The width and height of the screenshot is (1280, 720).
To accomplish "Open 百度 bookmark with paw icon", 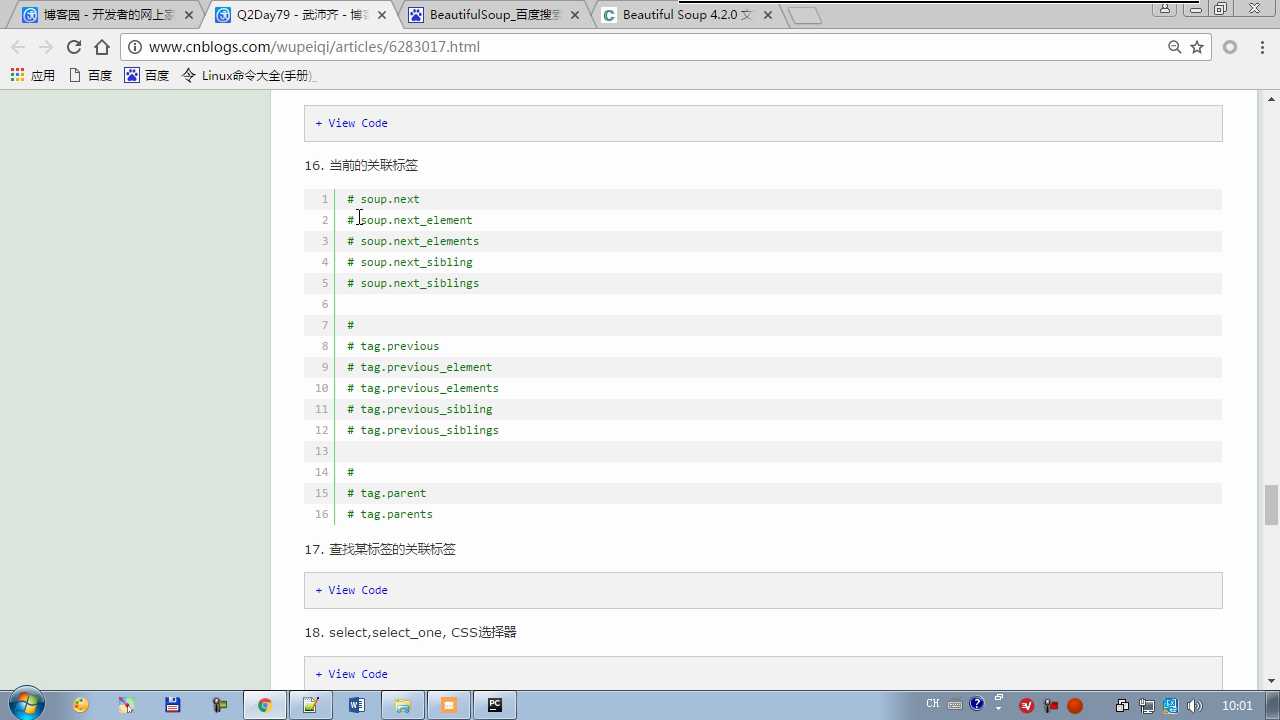I will pyautogui.click(x=147, y=75).
